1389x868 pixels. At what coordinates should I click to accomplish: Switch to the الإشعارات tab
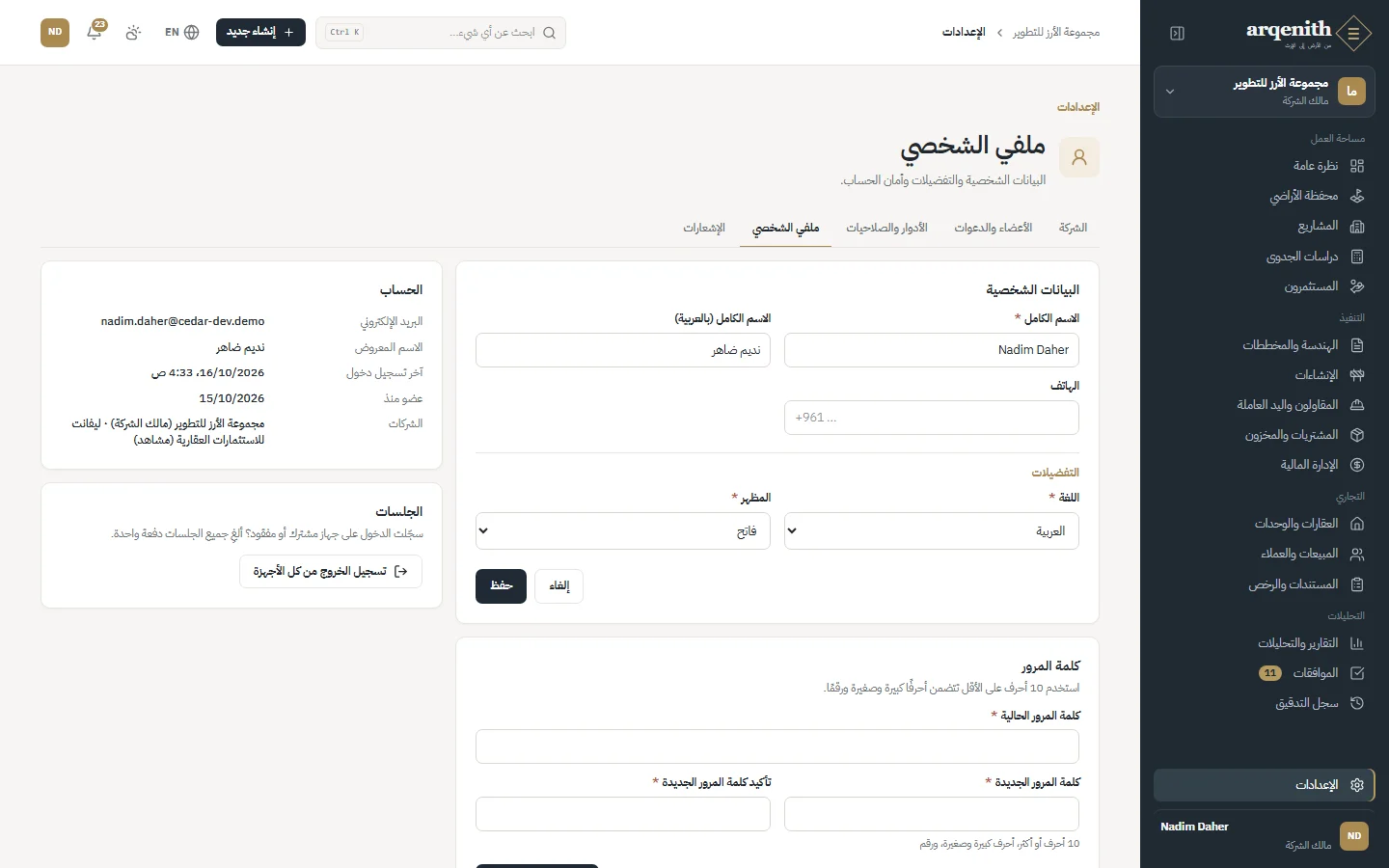pos(704,228)
